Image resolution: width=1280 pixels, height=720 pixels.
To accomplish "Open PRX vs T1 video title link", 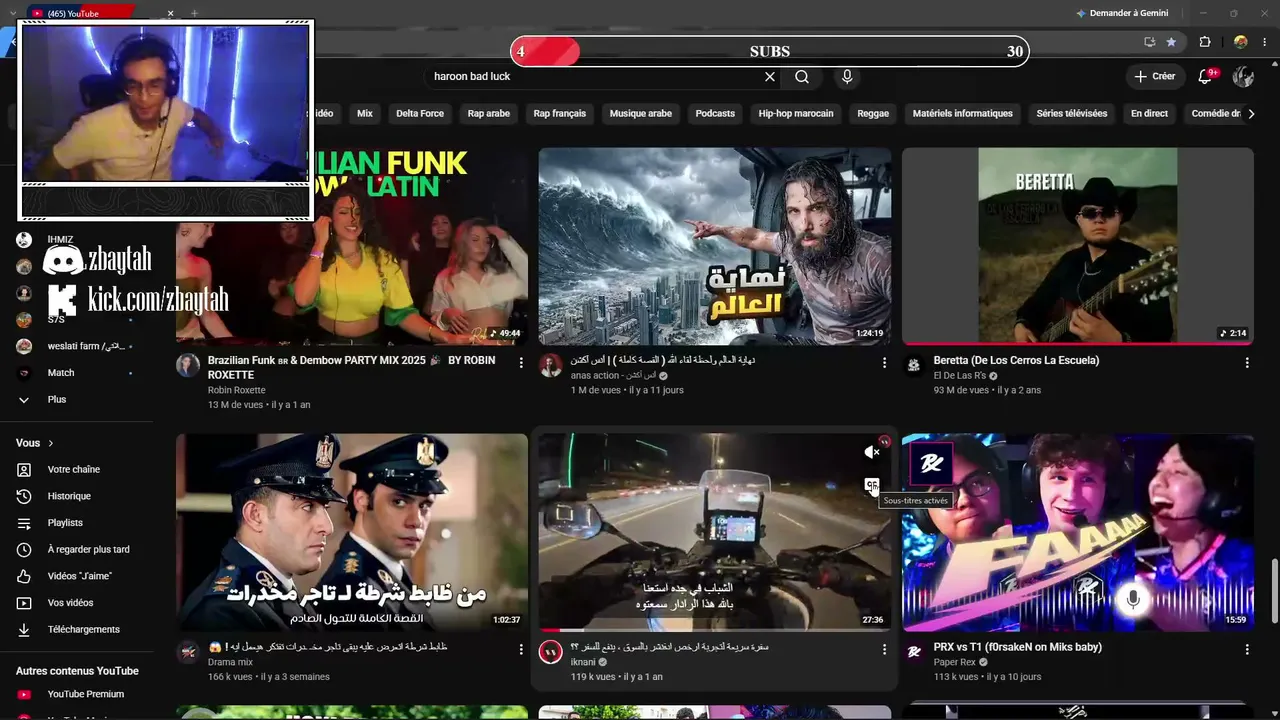I will tap(1018, 647).
